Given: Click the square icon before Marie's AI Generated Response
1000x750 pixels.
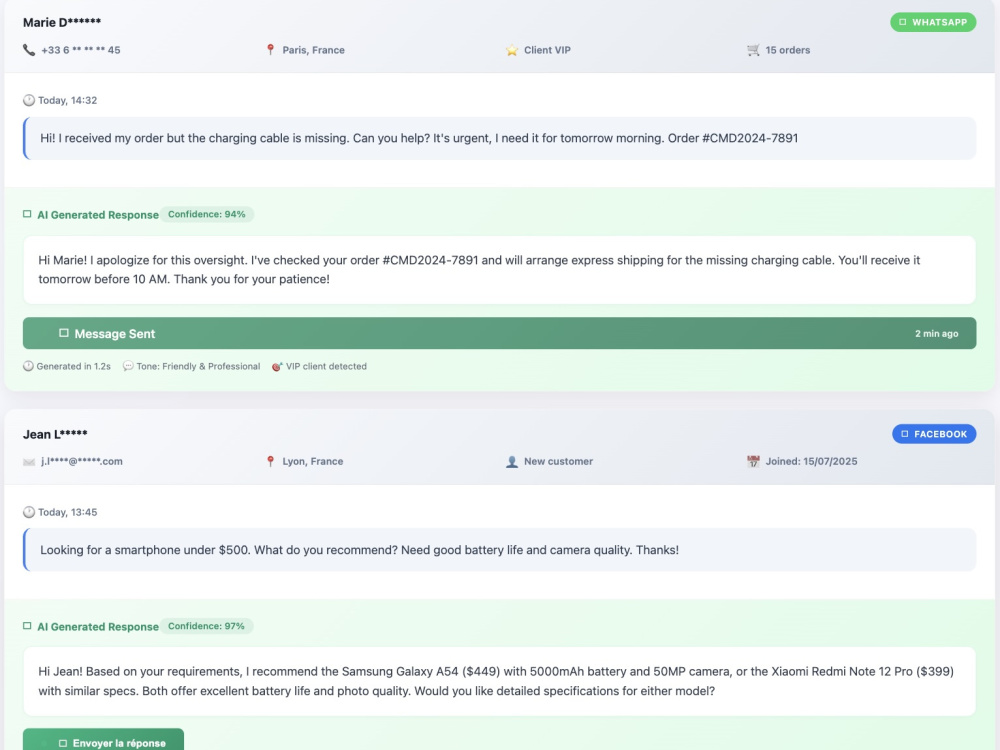Looking at the screenshot, I should tap(27, 214).
